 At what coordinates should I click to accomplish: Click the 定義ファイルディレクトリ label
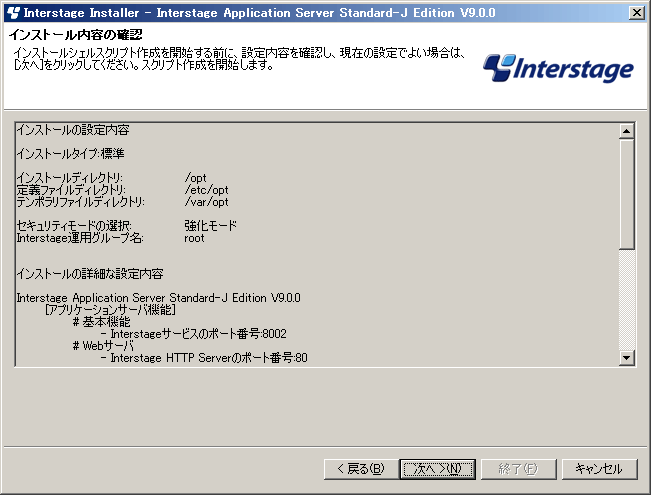[71, 190]
